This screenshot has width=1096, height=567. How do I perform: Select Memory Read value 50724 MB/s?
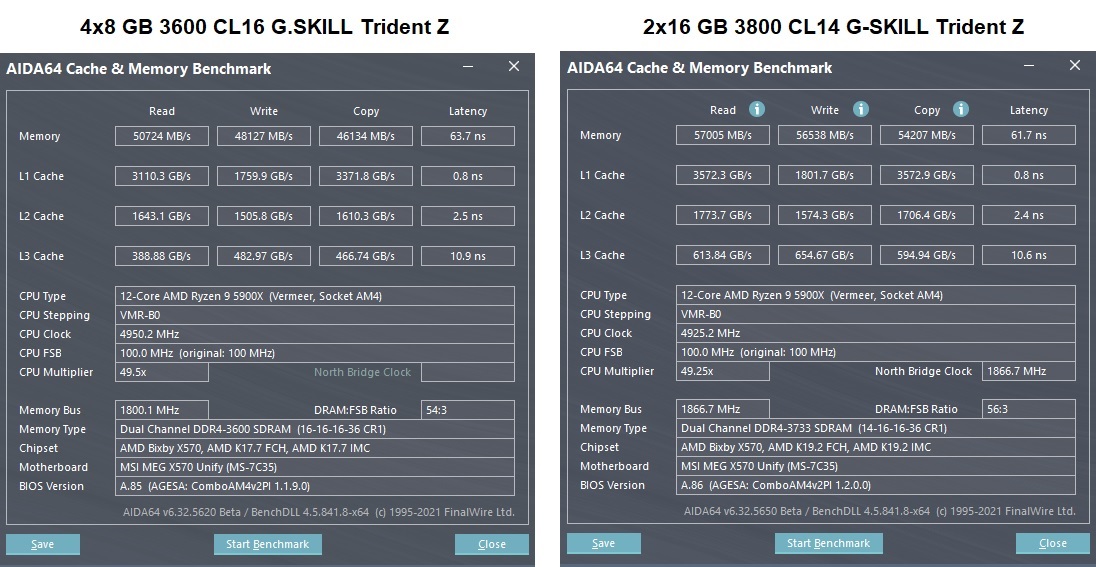tap(161, 136)
